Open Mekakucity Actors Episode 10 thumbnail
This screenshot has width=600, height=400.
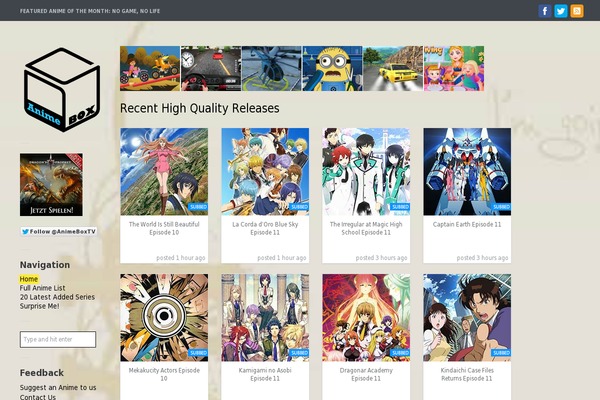(x=164, y=317)
